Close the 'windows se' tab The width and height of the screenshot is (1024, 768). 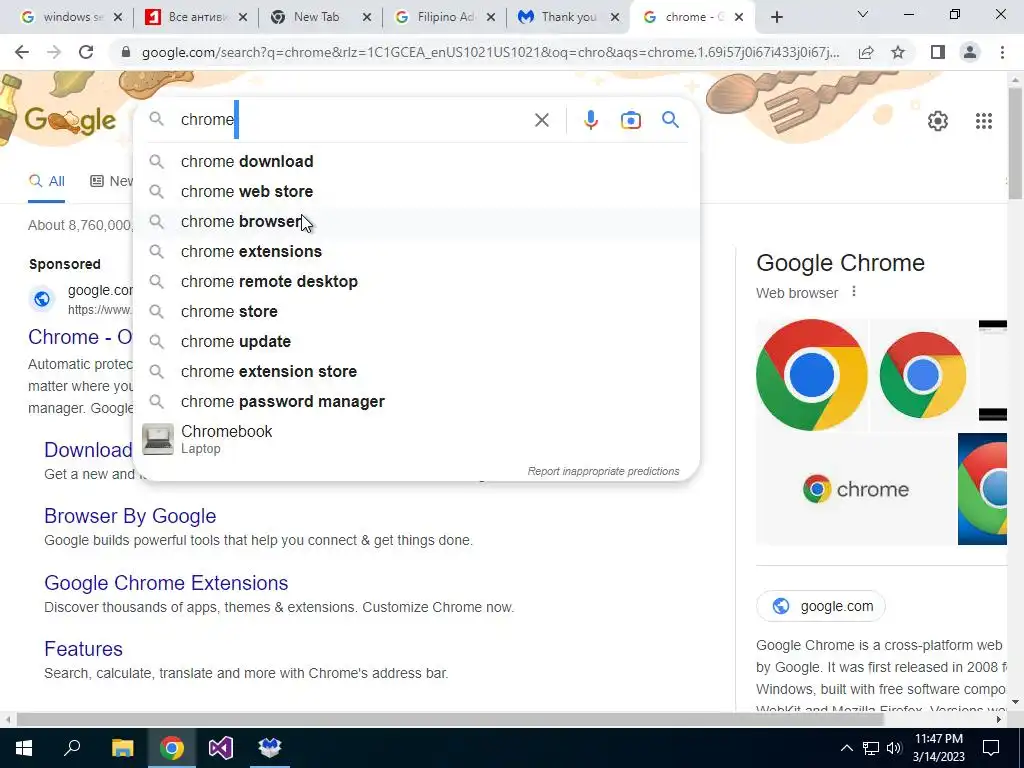118,18
